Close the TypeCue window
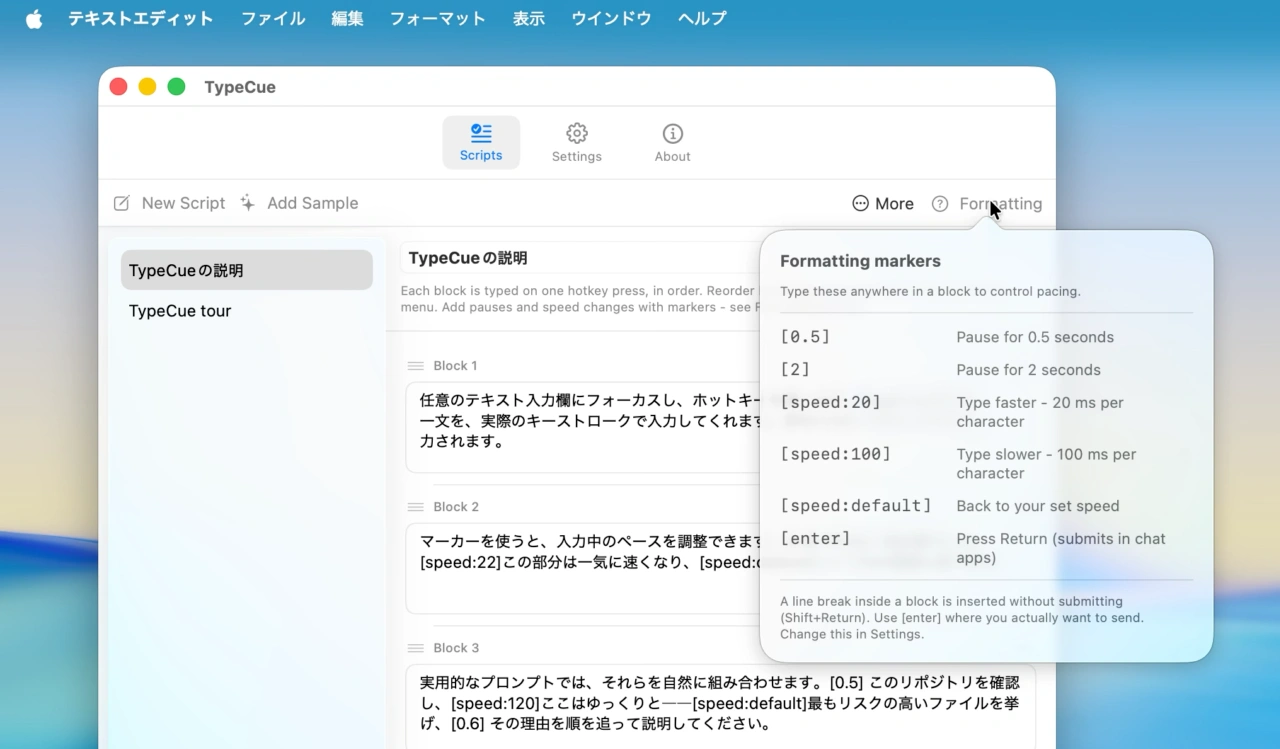1280x749 pixels. pyautogui.click(x=118, y=87)
